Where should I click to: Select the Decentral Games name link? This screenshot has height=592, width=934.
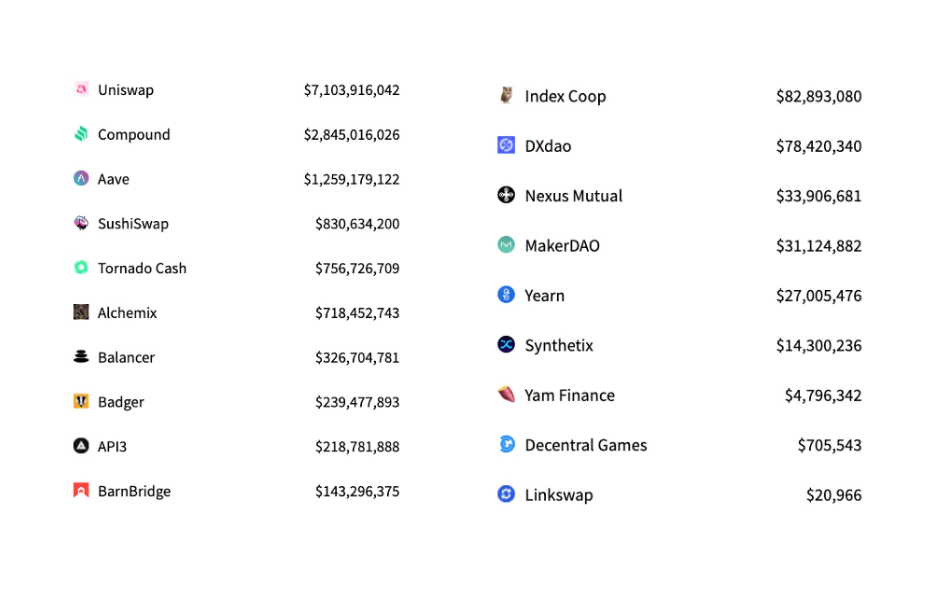click(585, 445)
